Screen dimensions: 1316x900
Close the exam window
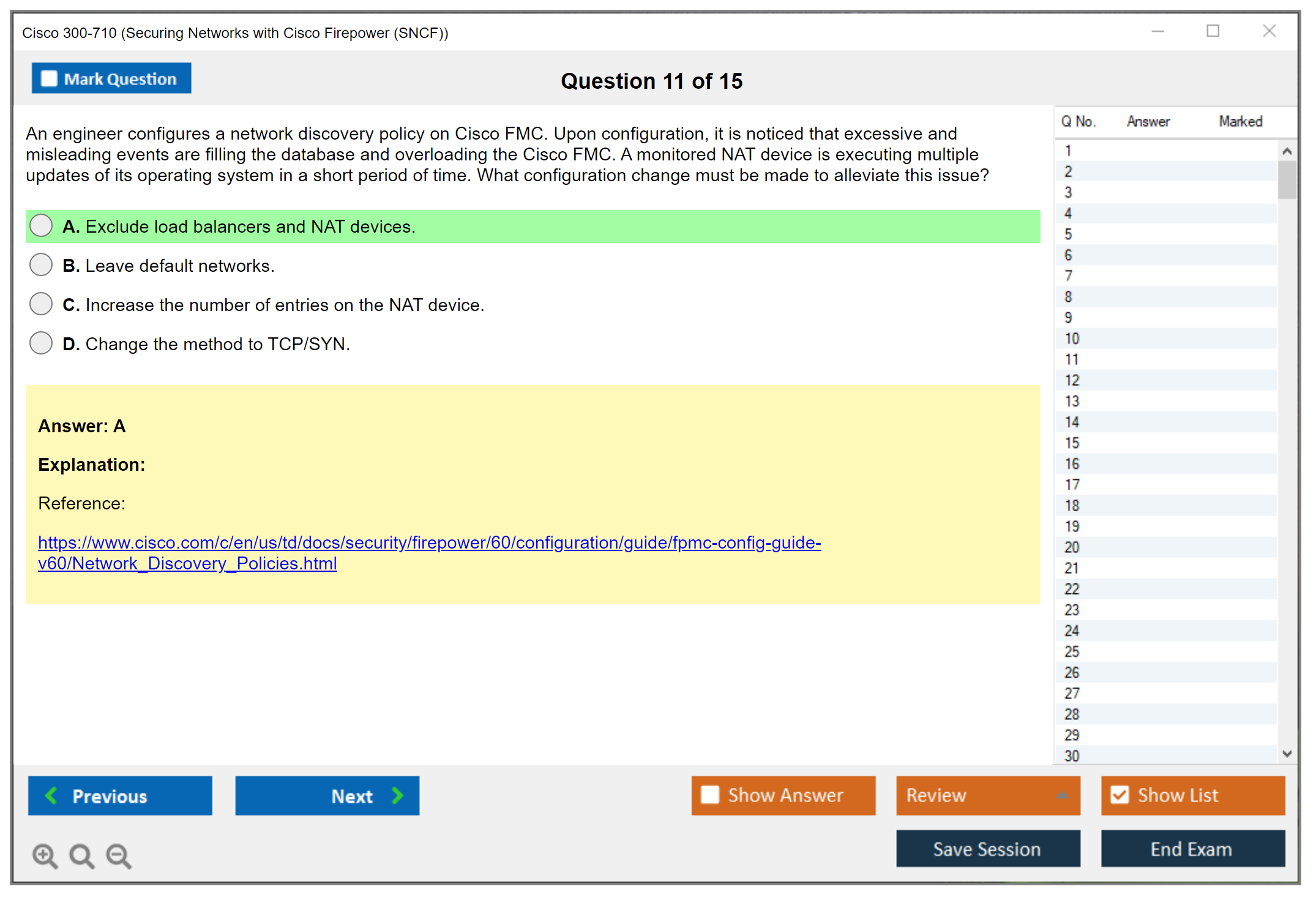tap(1269, 31)
